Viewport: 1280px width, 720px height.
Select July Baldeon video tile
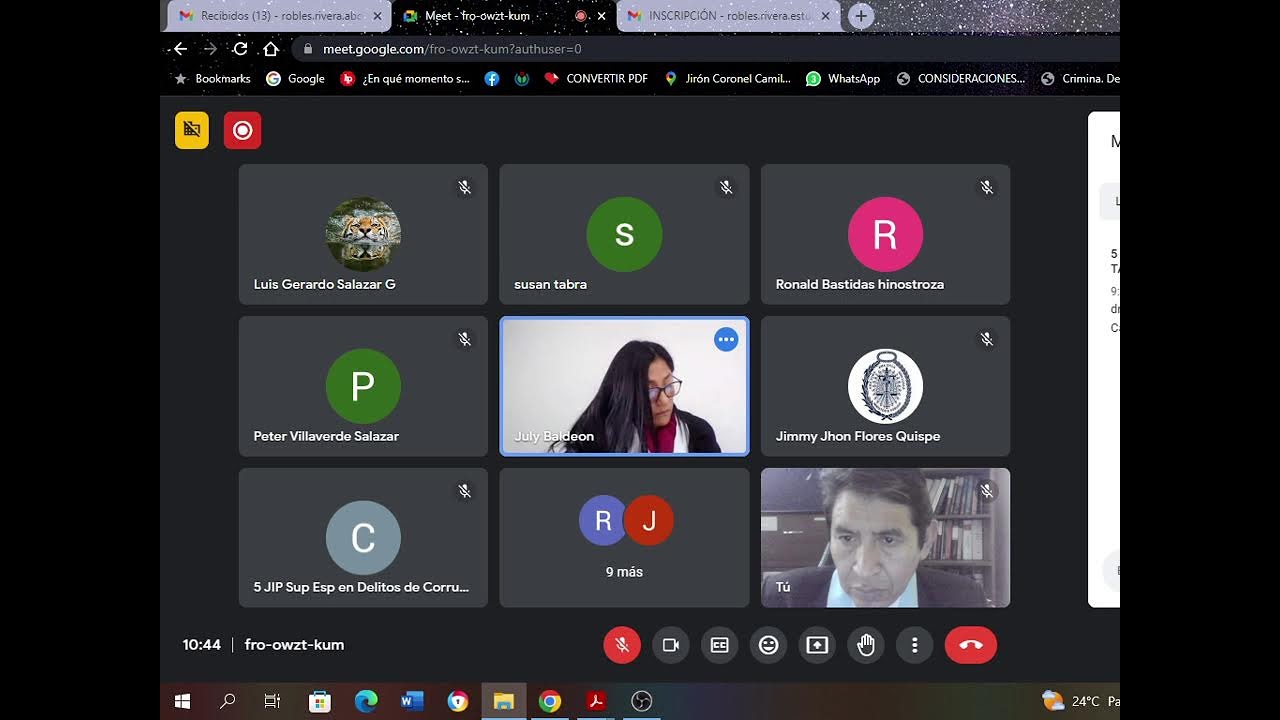click(624, 386)
